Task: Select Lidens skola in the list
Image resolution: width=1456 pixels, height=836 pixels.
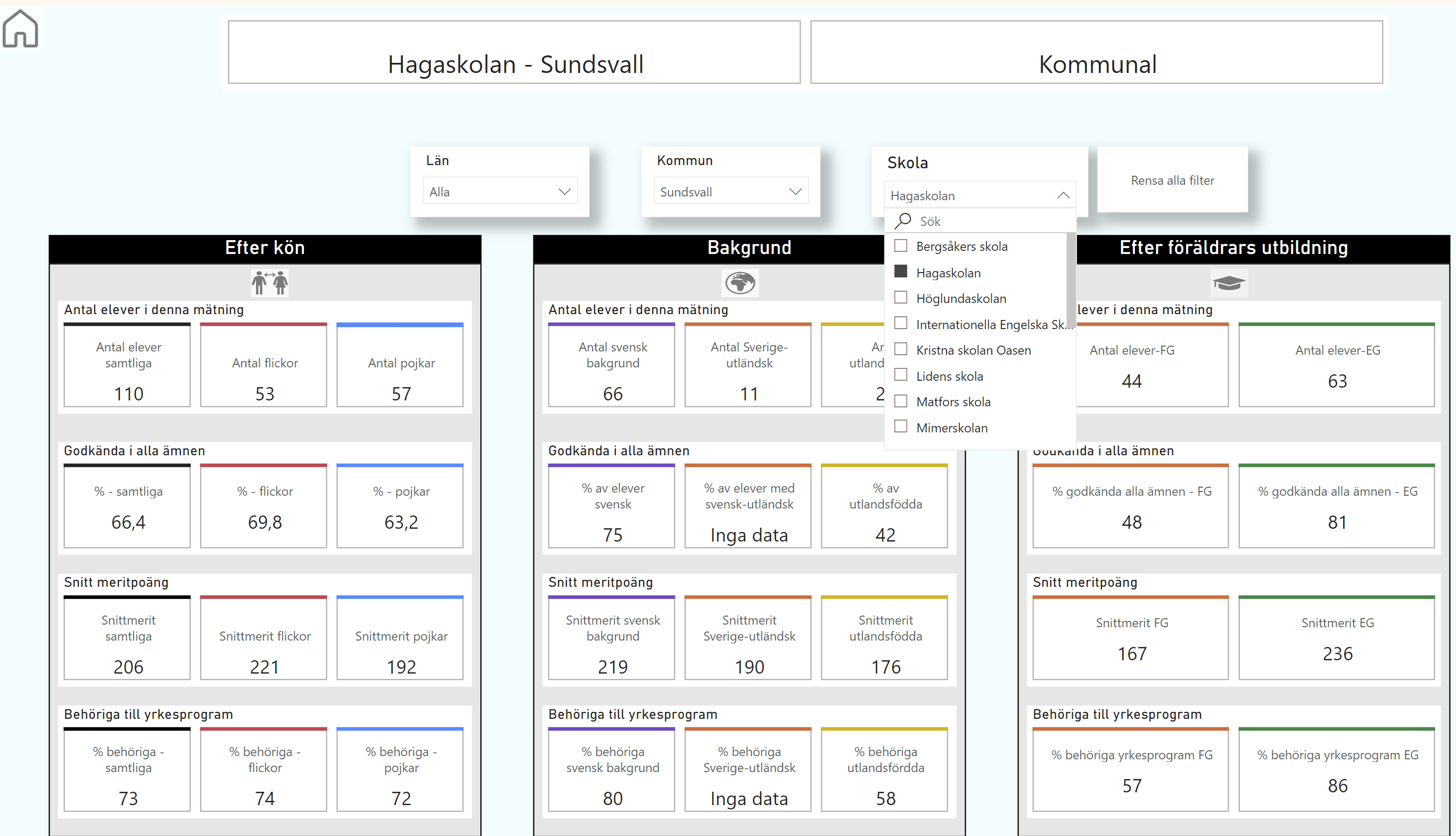Action: 949,376
